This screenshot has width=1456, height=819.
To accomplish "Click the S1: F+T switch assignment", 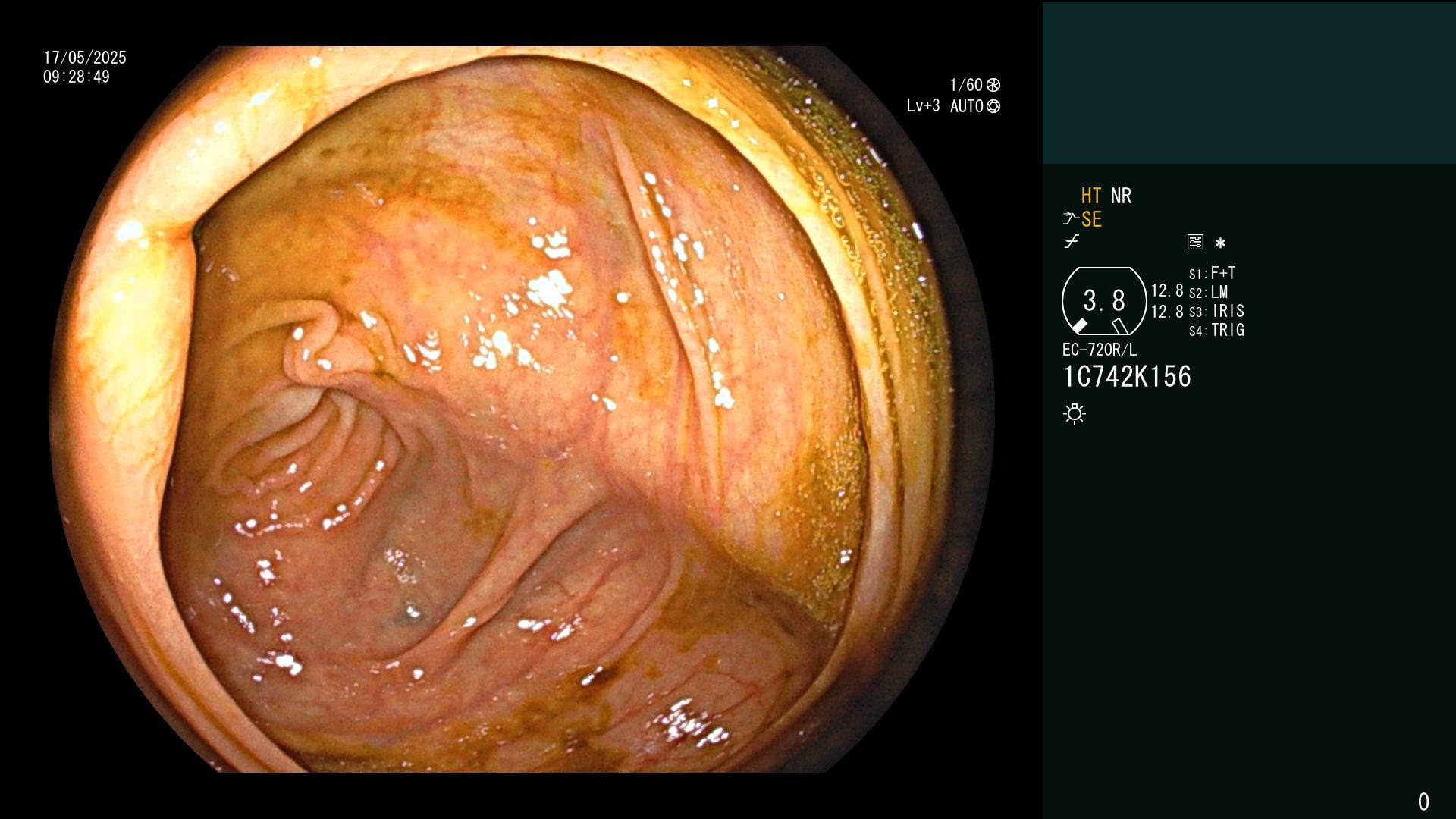I will [1212, 273].
